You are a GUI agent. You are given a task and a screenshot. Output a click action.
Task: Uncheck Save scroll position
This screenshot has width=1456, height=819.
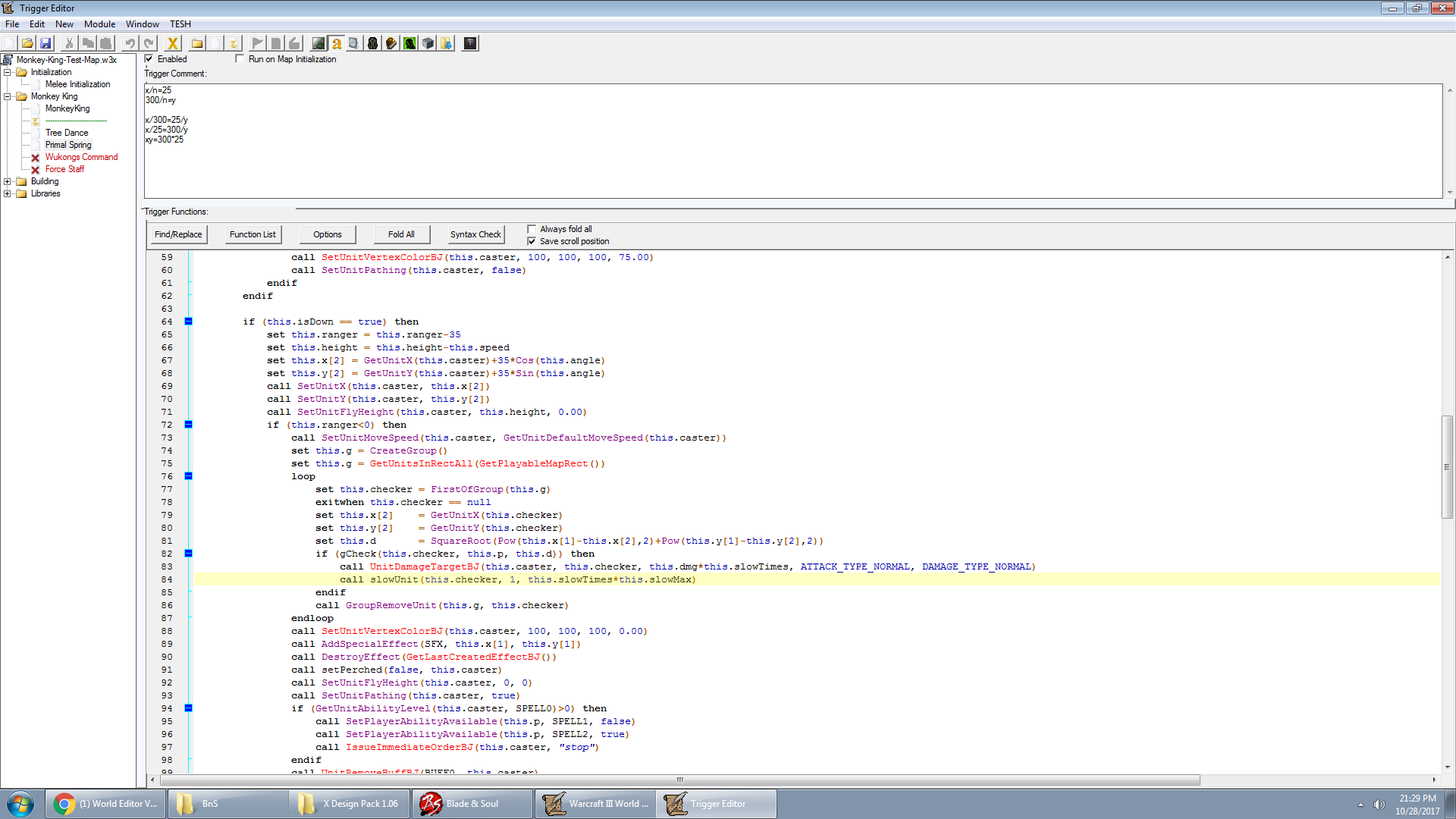tap(532, 241)
